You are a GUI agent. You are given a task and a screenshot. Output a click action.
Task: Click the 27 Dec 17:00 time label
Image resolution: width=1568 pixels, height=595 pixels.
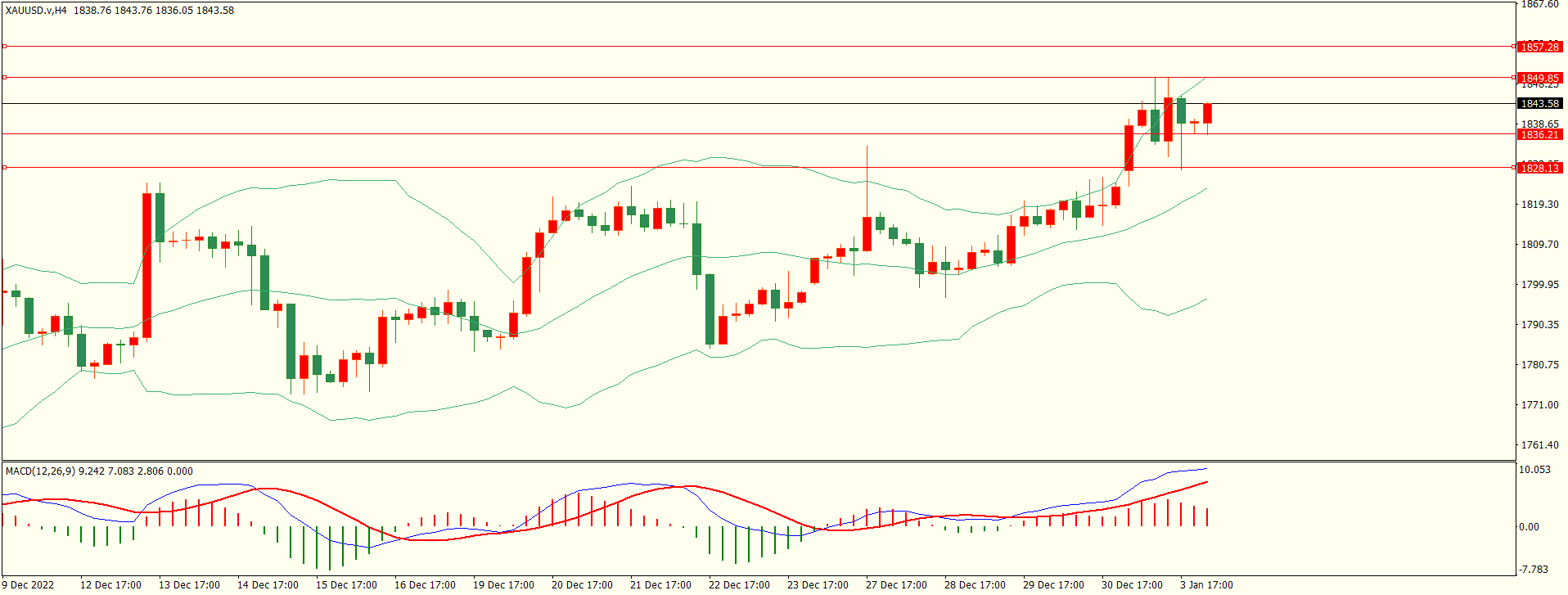pos(896,585)
